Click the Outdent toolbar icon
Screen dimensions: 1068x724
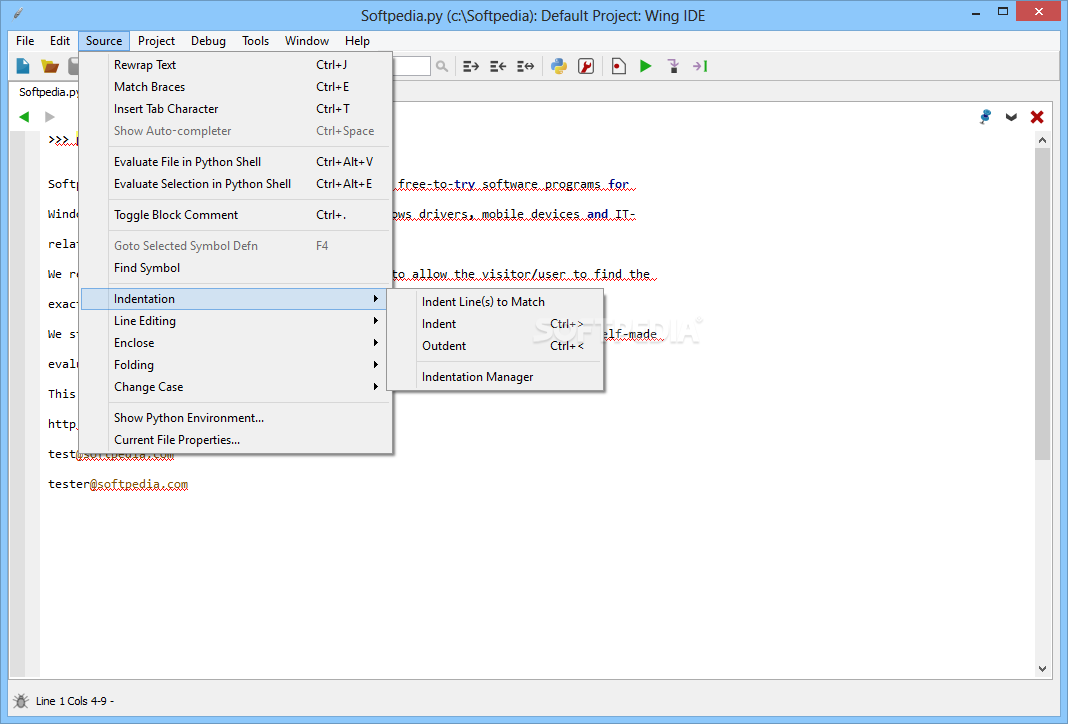coord(498,66)
